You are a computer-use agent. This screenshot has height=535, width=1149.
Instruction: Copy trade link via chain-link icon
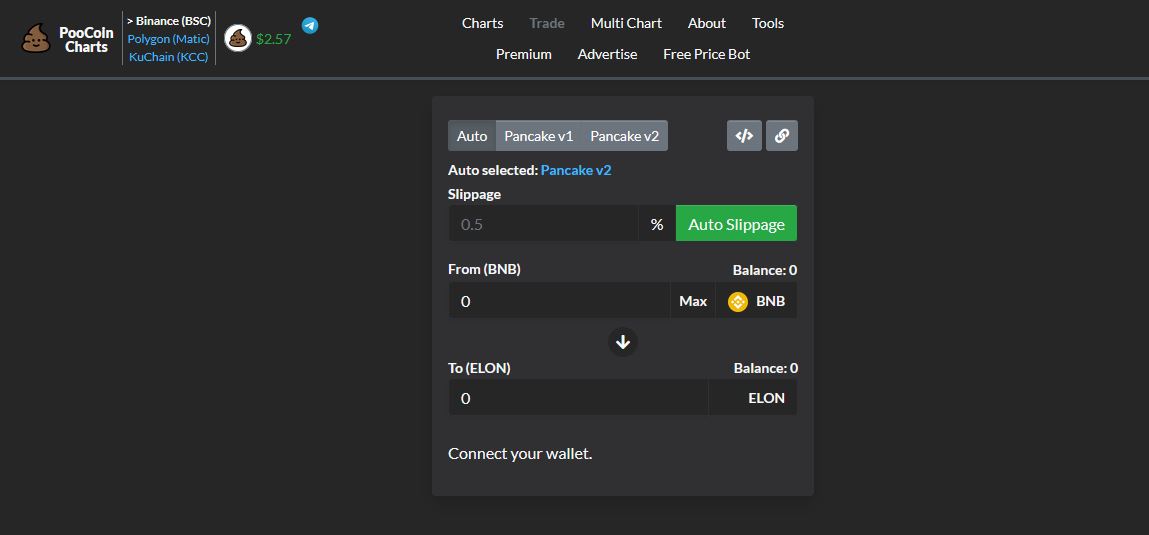click(x=782, y=136)
